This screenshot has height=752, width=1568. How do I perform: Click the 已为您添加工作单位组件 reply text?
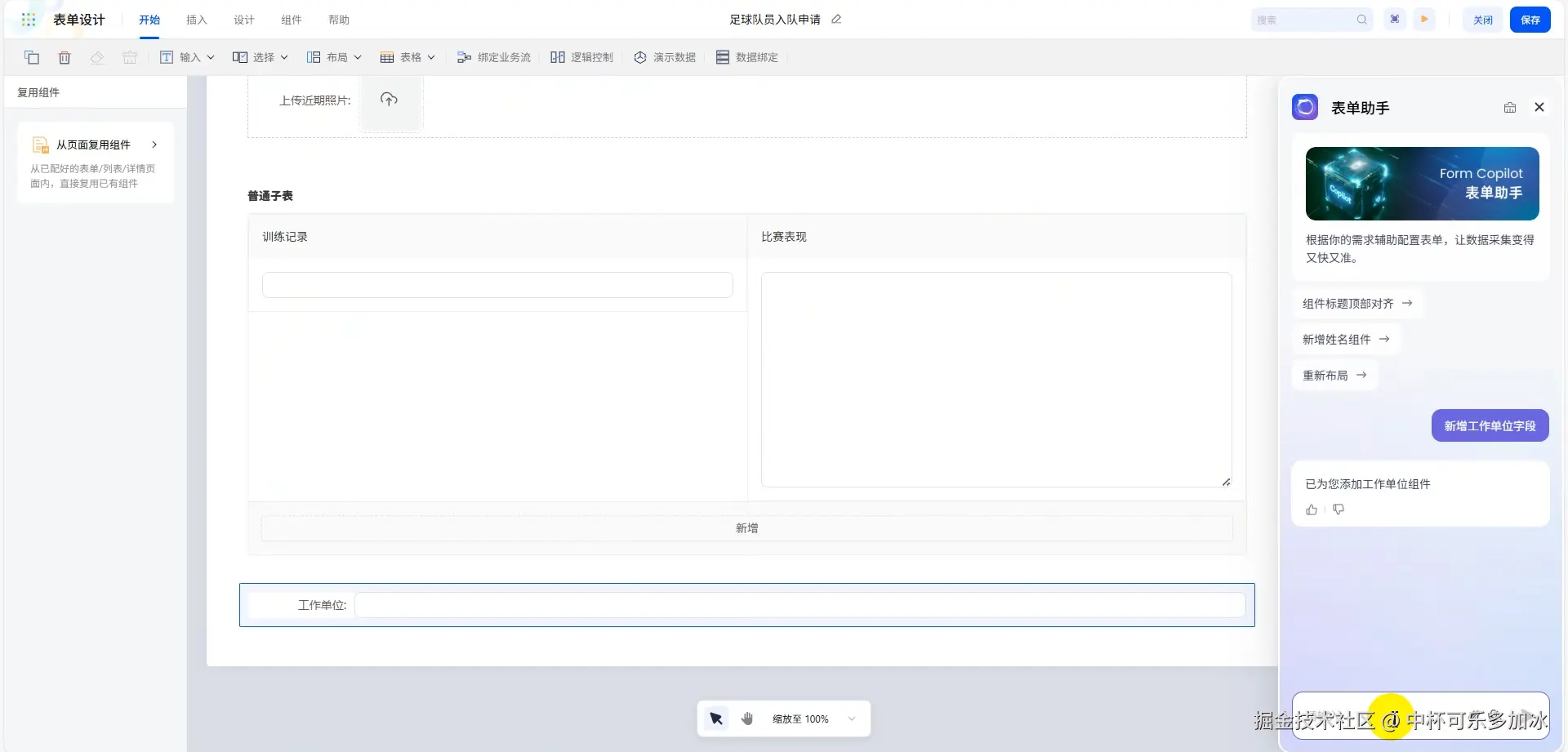tap(1368, 484)
